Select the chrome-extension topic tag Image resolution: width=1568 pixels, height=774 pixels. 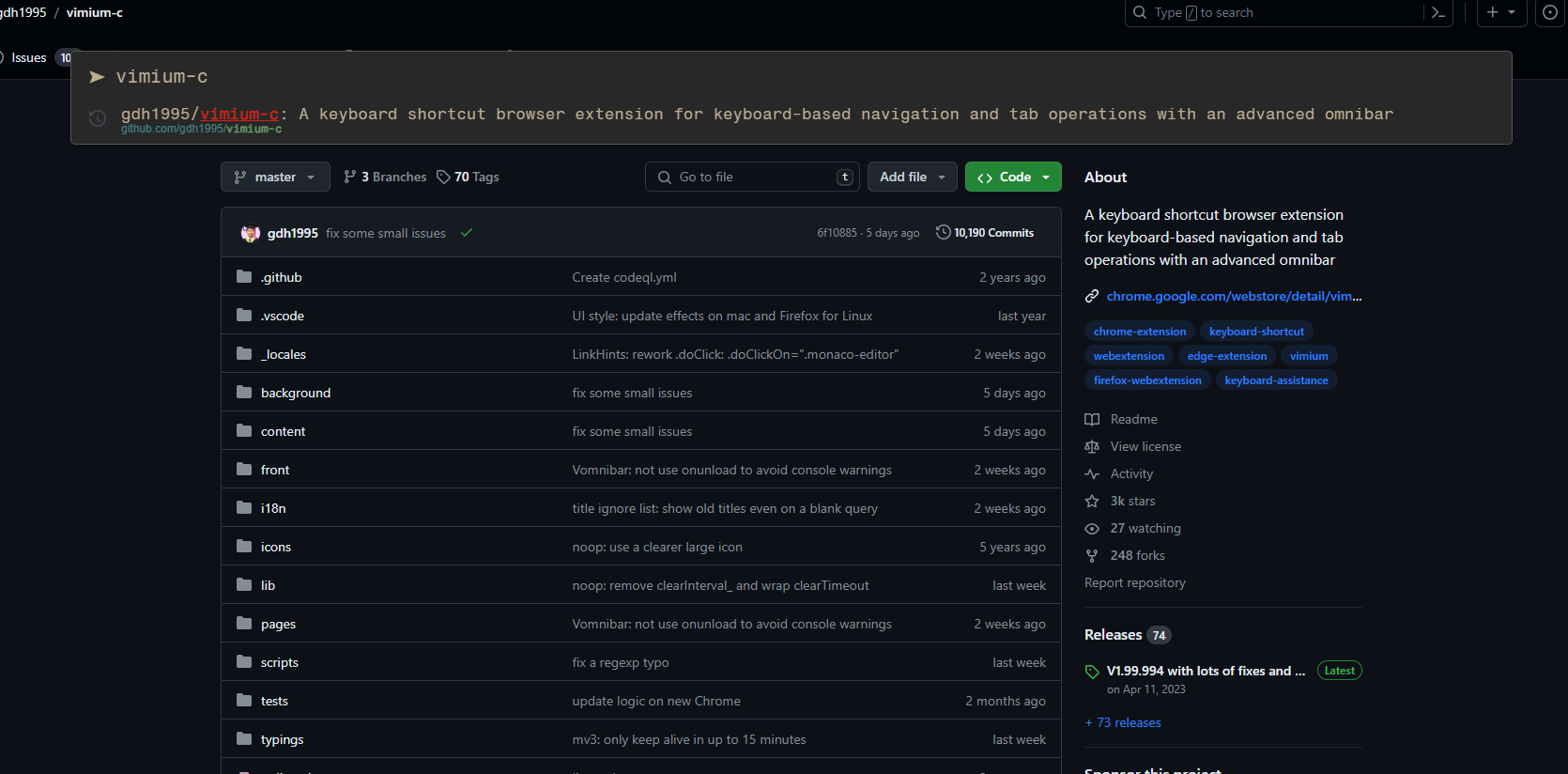pos(1140,332)
